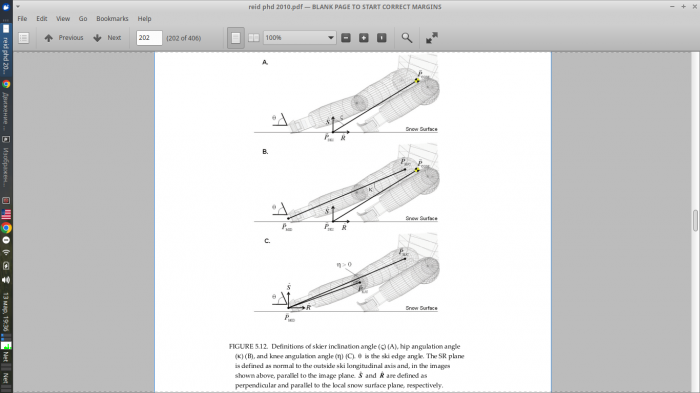Select single page view mode

pyautogui.click(x=236, y=38)
